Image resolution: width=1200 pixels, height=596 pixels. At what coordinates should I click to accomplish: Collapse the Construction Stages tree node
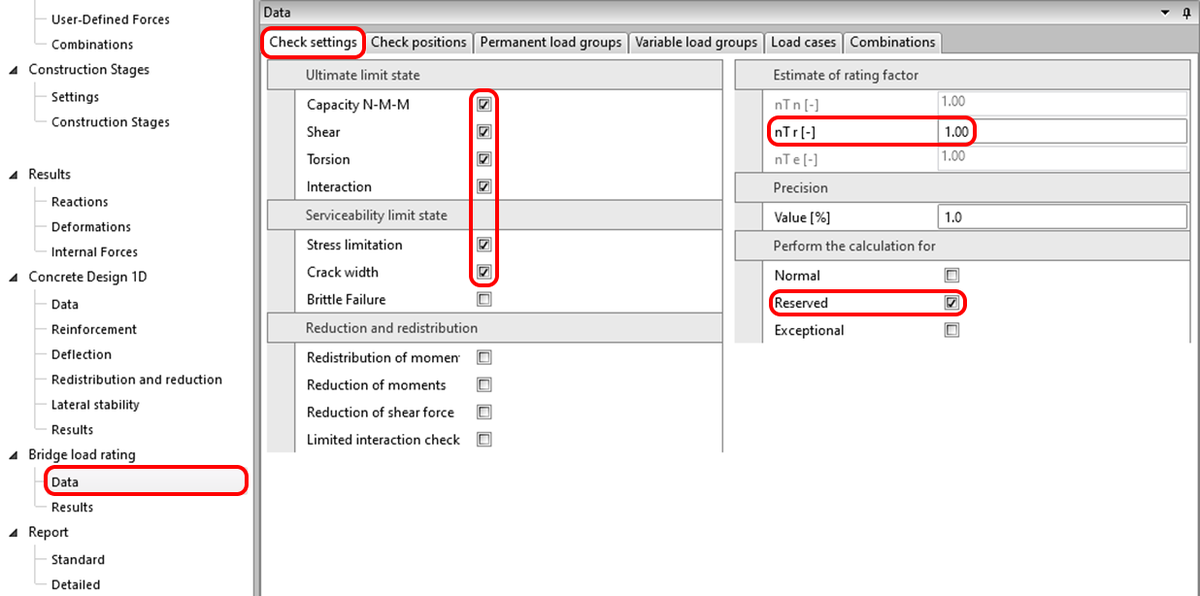(13, 70)
